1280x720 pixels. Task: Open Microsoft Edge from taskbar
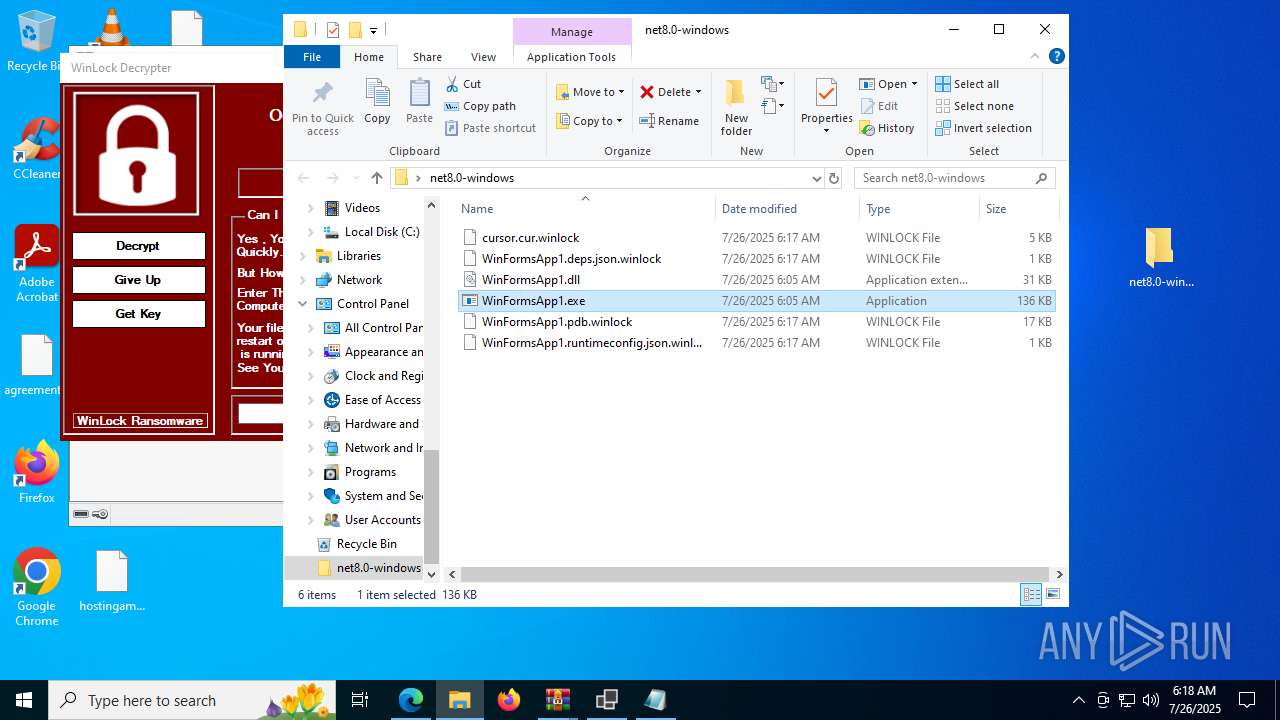(411, 700)
